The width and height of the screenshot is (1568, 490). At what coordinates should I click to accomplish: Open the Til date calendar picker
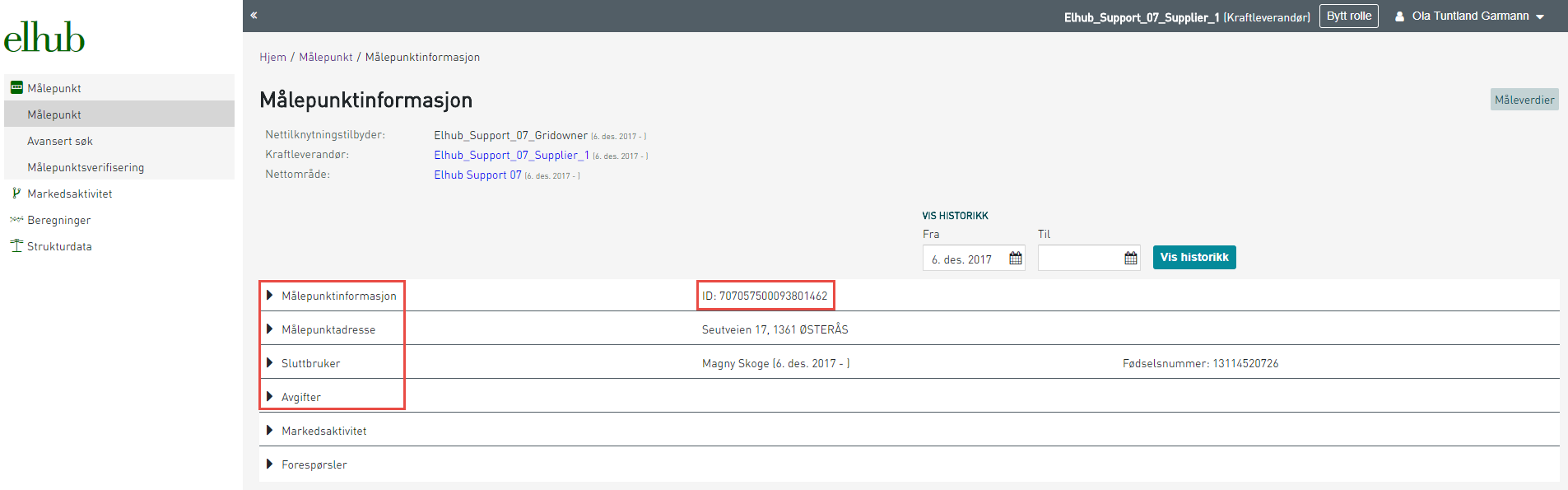[x=1131, y=259]
